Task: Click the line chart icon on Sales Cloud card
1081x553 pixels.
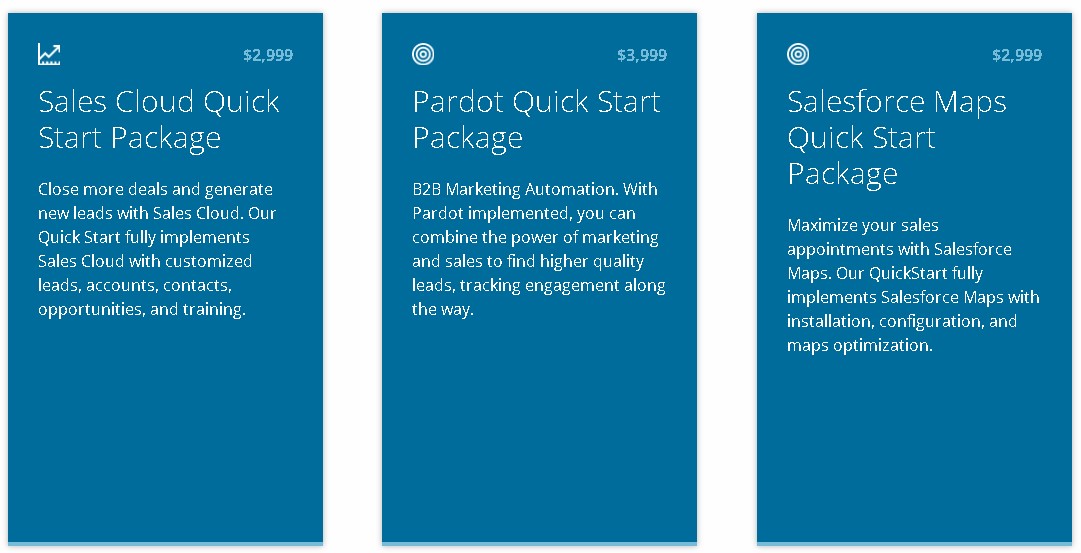Action: (x=49, y=54)
